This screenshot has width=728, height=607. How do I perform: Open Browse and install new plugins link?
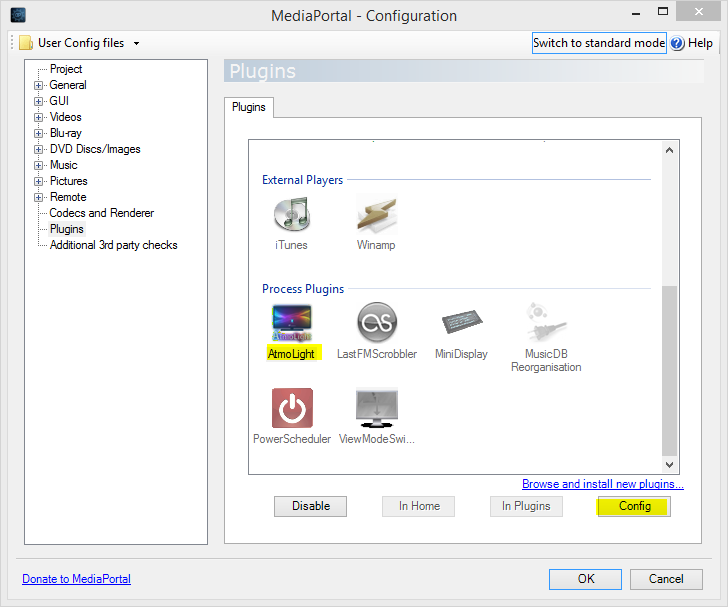(x=603, y=484)
